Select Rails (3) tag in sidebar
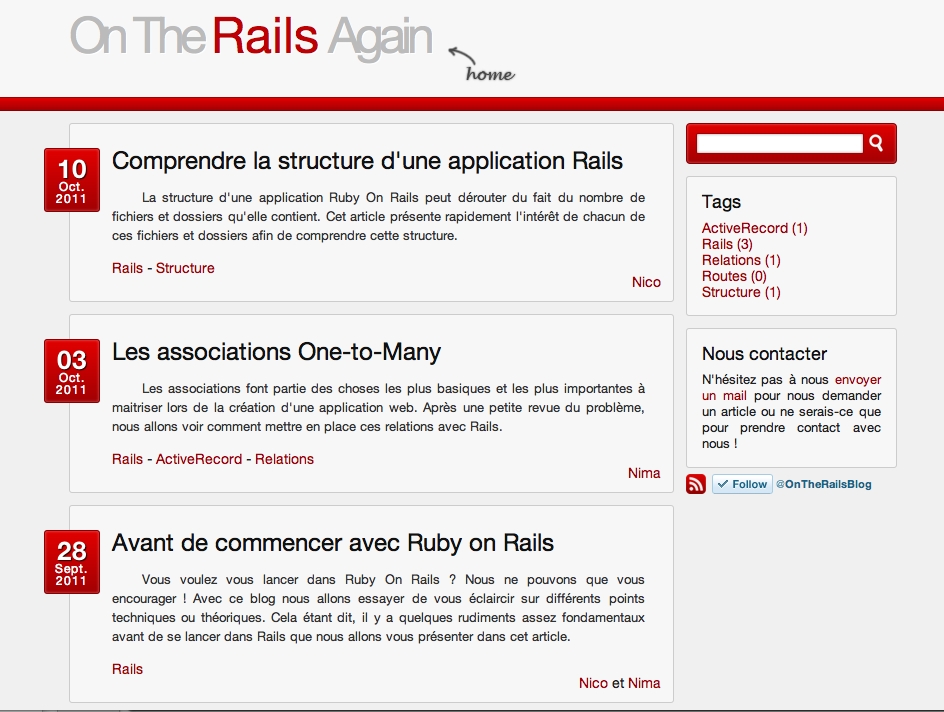944x712 pixels. [x=727, y=244]
